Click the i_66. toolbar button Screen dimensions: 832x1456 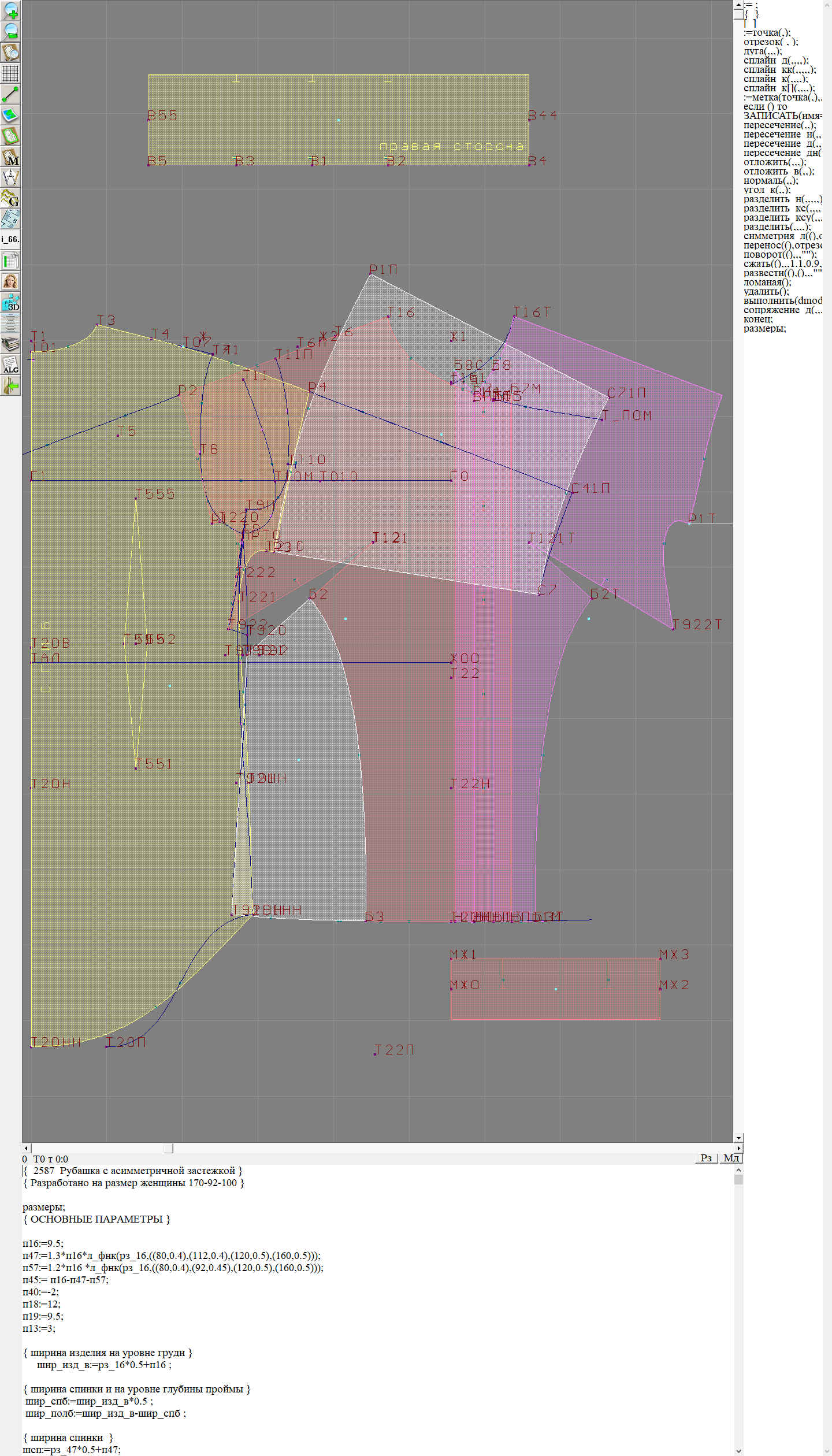[x=10, y=239]
